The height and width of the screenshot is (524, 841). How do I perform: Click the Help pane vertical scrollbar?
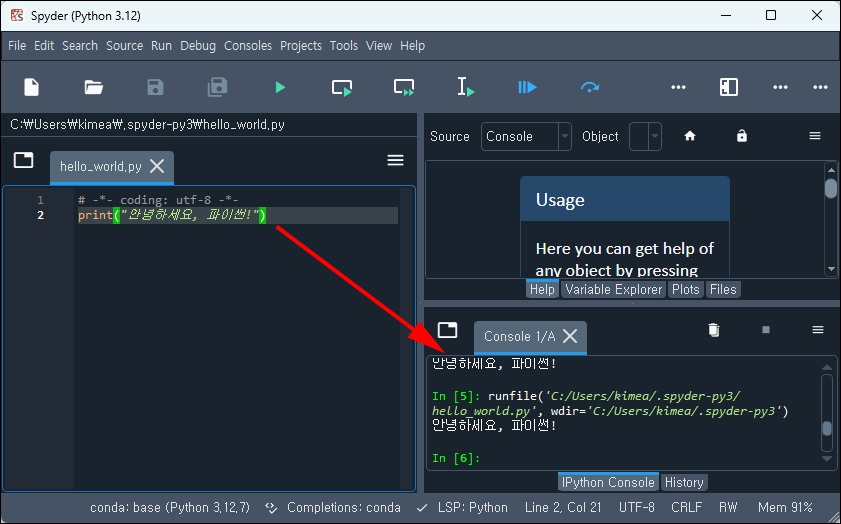[831, 219]
